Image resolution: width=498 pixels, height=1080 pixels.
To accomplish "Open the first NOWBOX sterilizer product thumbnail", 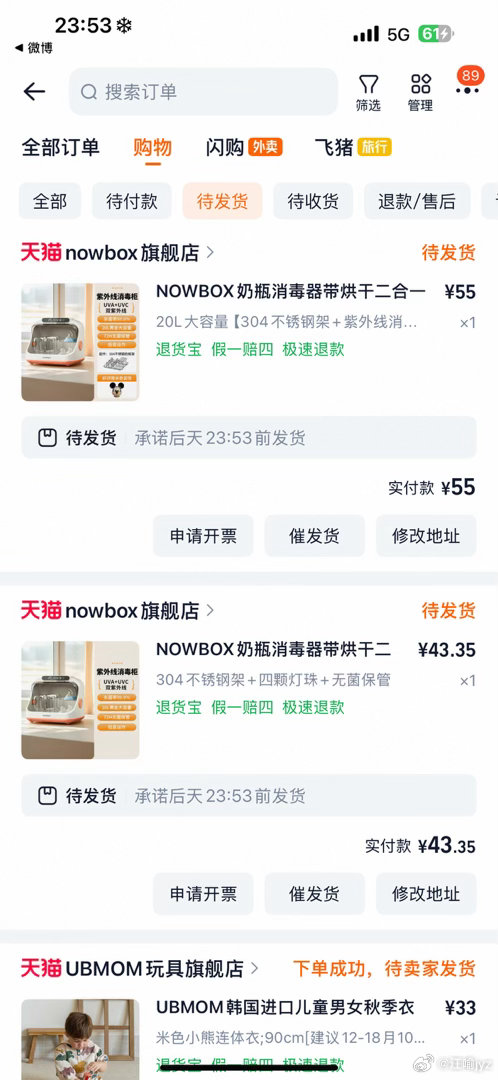I will tap(80, 342).
